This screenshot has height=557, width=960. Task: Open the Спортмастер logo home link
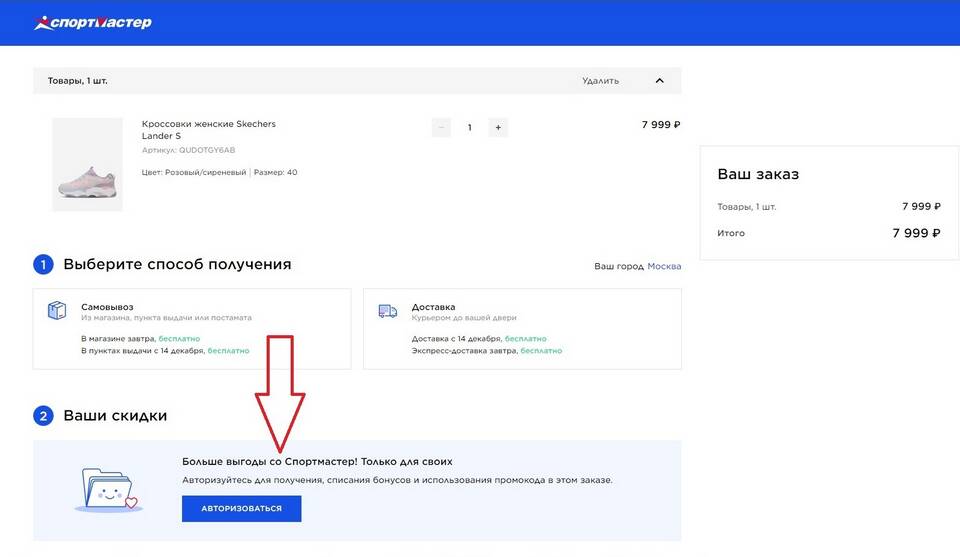(93, 23)
